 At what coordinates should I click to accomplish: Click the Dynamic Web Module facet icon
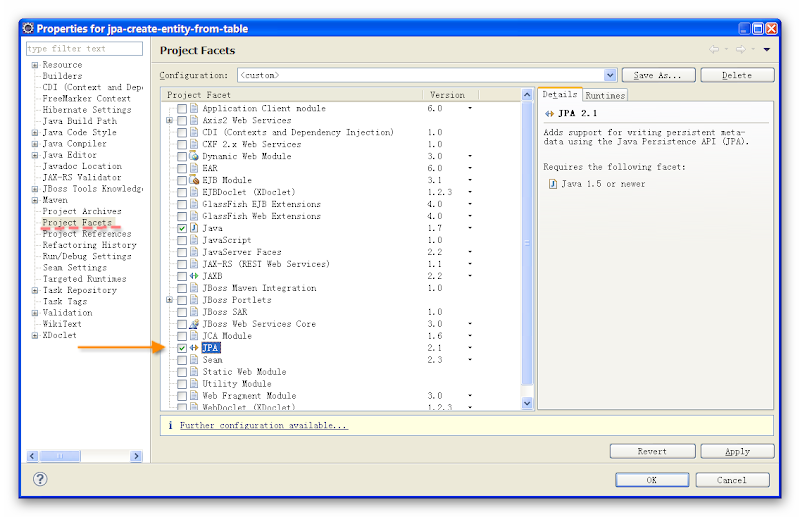[194, 156]
